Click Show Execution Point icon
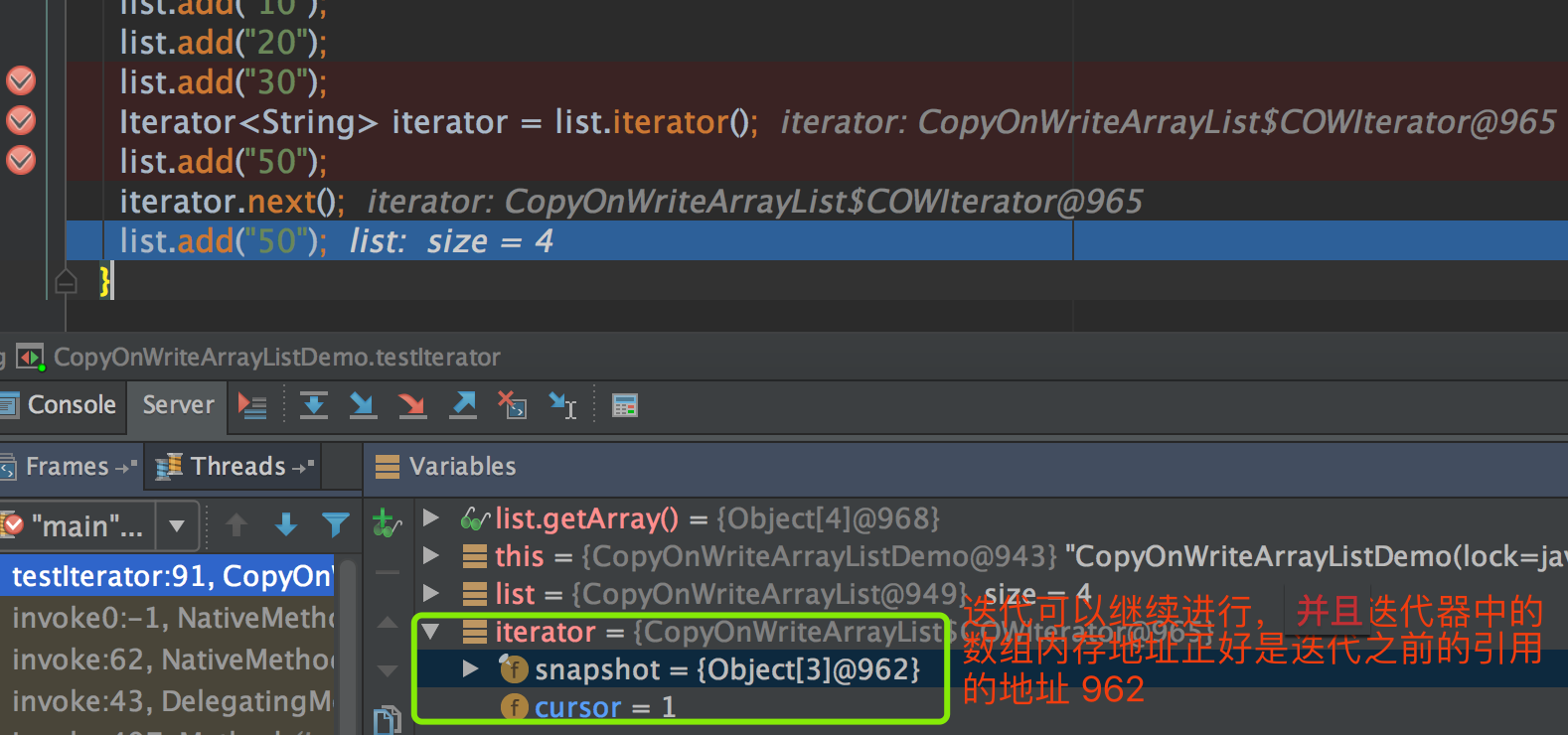This screenshot has height=735, width=1568. pos(252,405)
